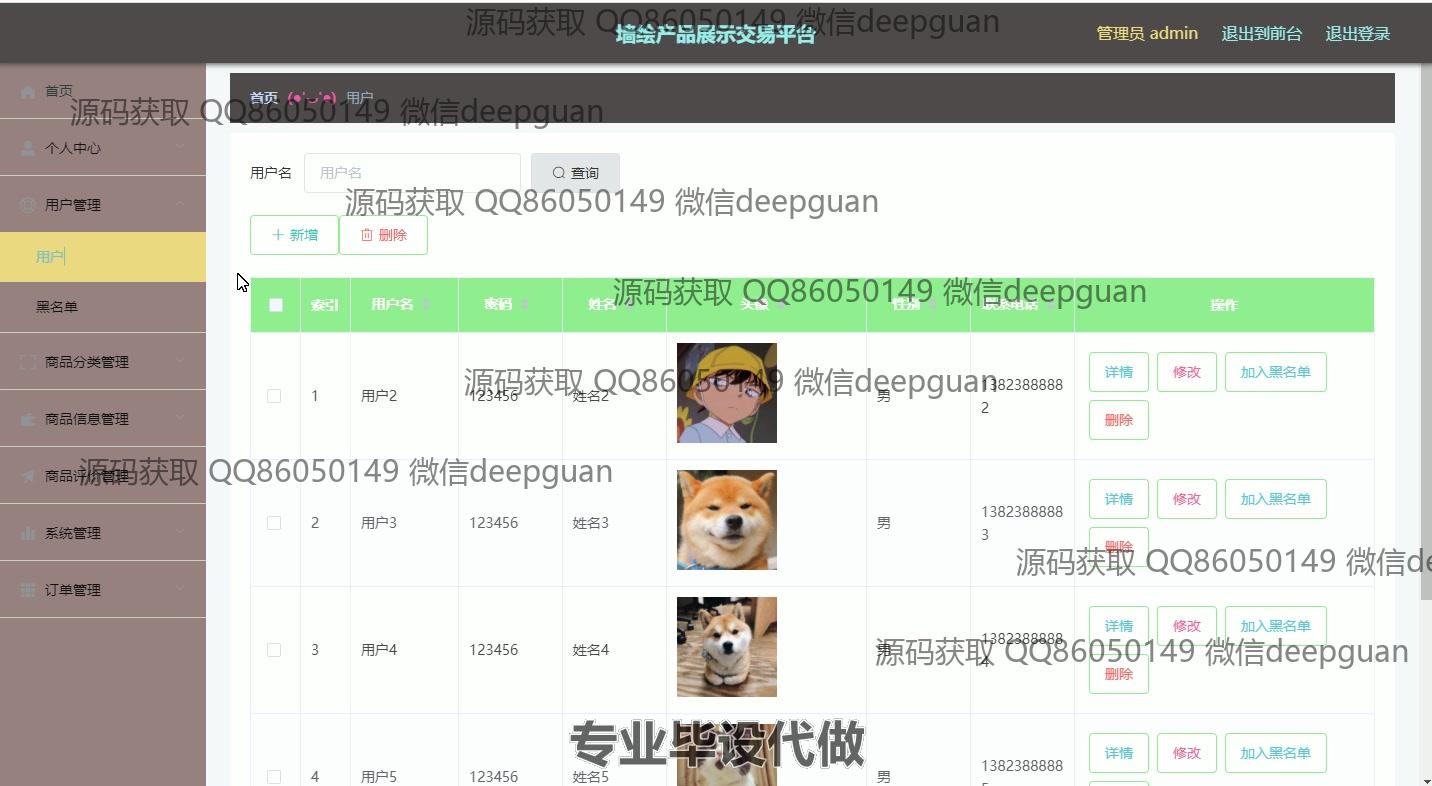The height and width of the screenshot is (786, 1432).
Task: Click the person icon beside 个人中心
Action: tap(28, 148)
